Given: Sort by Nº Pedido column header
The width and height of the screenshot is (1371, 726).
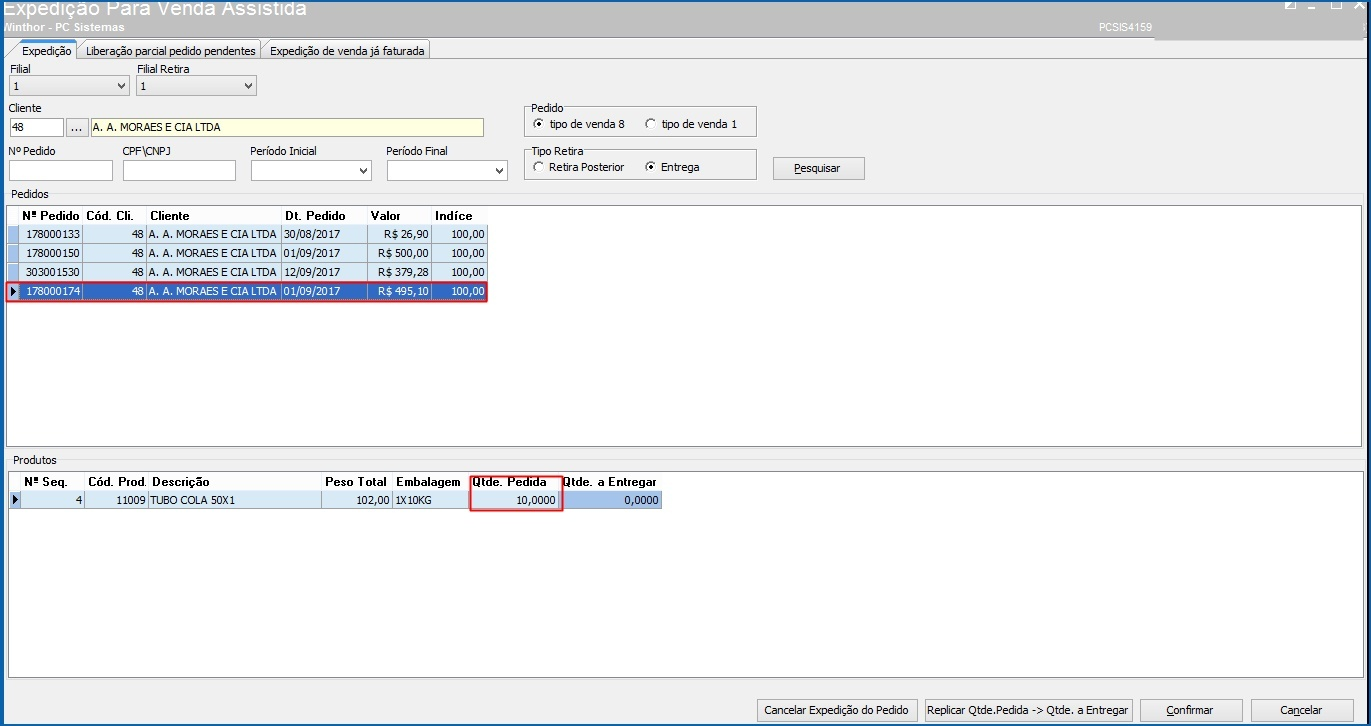Looking at the screenshot, I should [x=51, y=216].
